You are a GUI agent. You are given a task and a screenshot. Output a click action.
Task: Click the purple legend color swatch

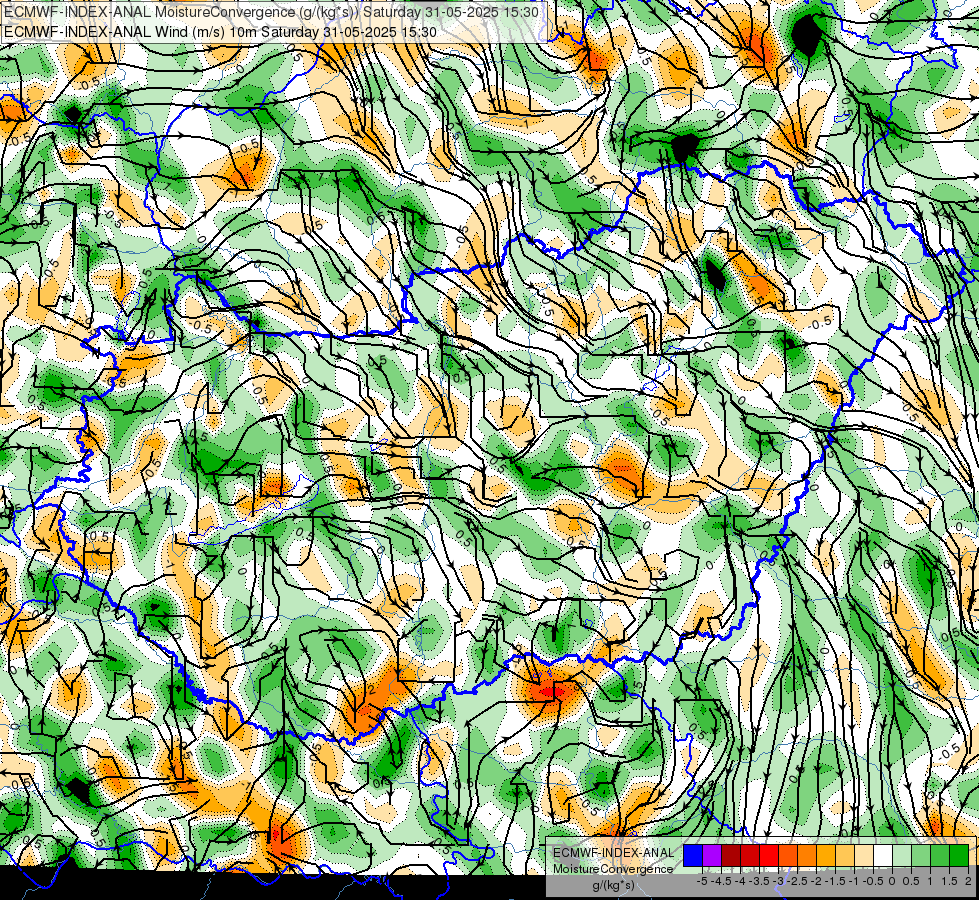(x=712, y=856)
